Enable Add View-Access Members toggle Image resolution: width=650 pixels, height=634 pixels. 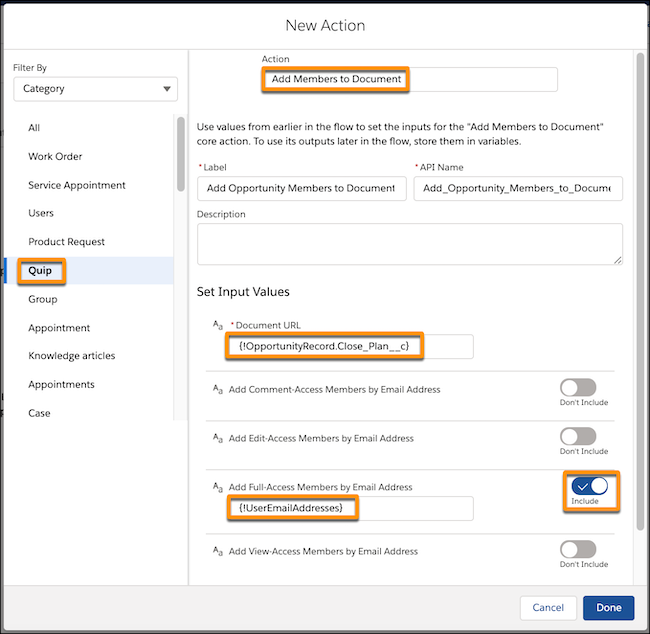click(578, 549)
